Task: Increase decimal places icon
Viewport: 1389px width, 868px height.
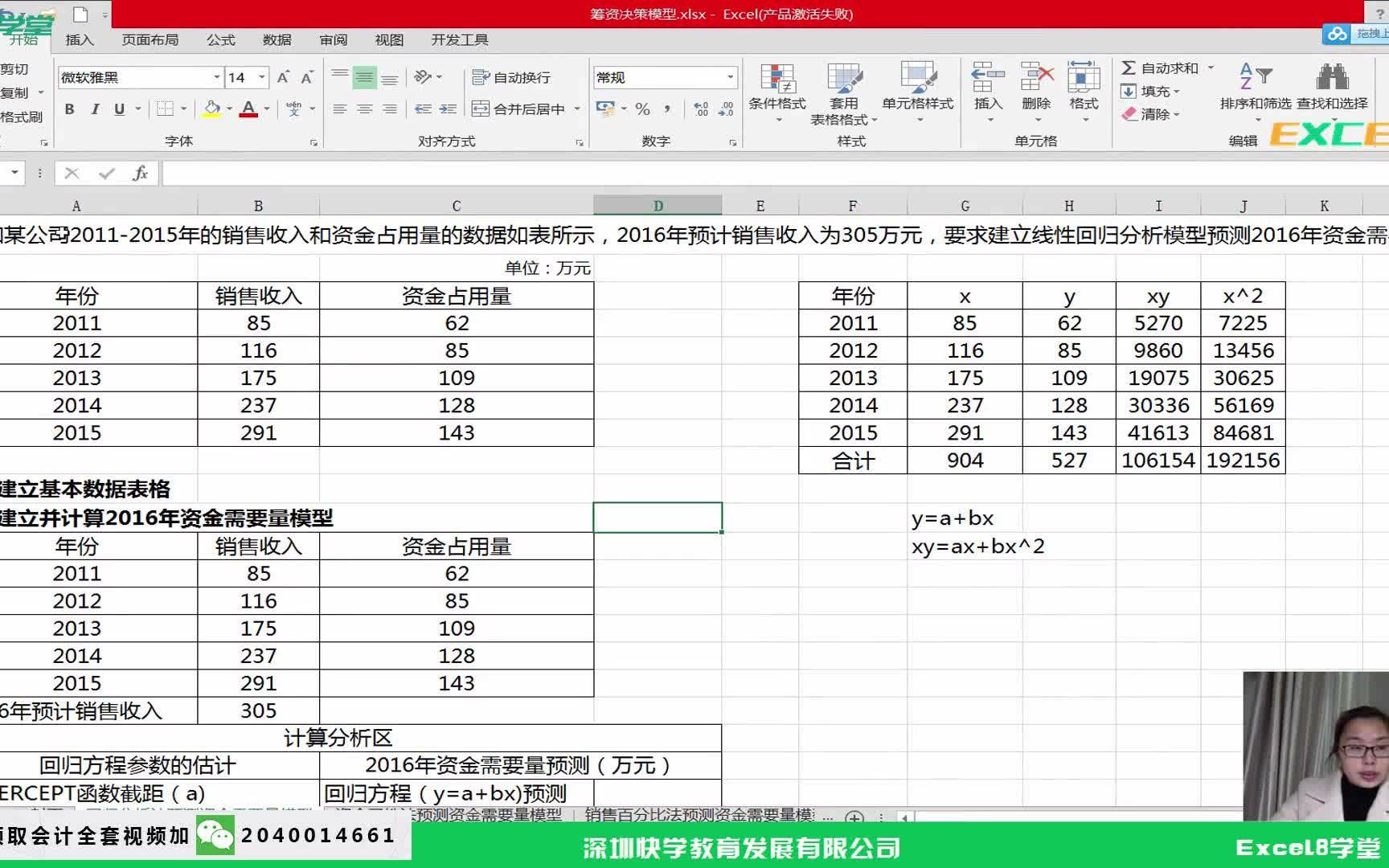Action: (701, 109)
